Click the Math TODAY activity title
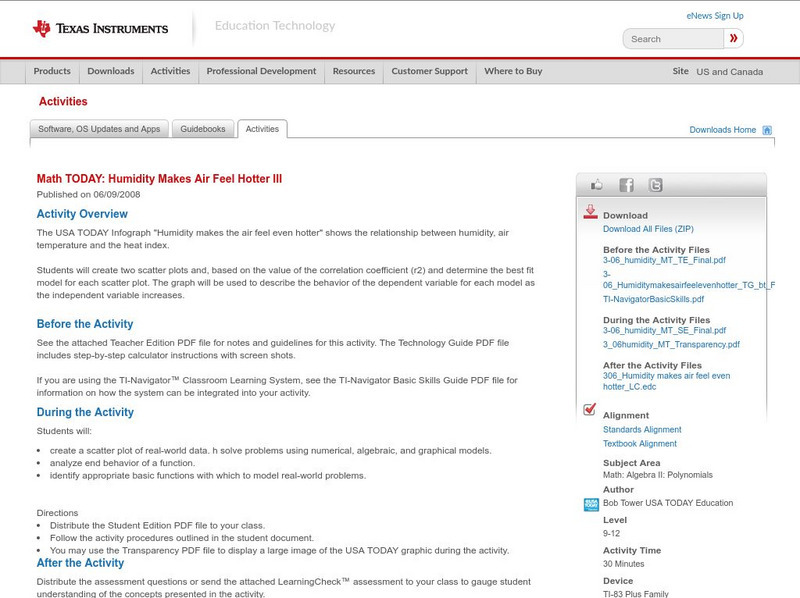The height and width of the screenshot is (598, 800). click(159, 179)
